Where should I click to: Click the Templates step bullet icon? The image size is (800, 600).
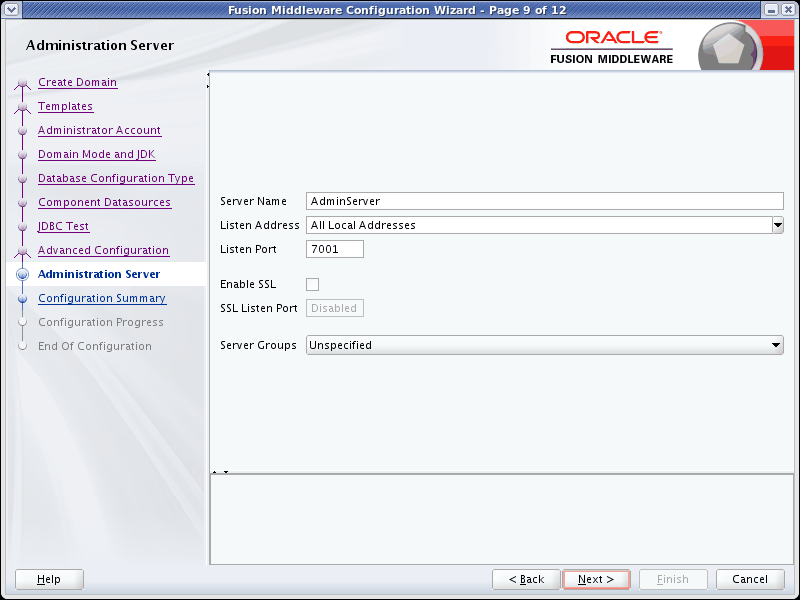tap(22, 107)
